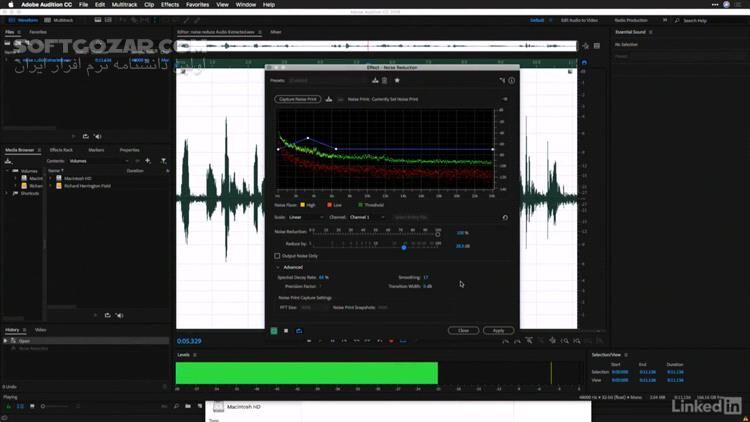Expand the Shortcuts tree node
This screenshot has height=422, width=750.
pyautogui.click(x=7, y=193)
